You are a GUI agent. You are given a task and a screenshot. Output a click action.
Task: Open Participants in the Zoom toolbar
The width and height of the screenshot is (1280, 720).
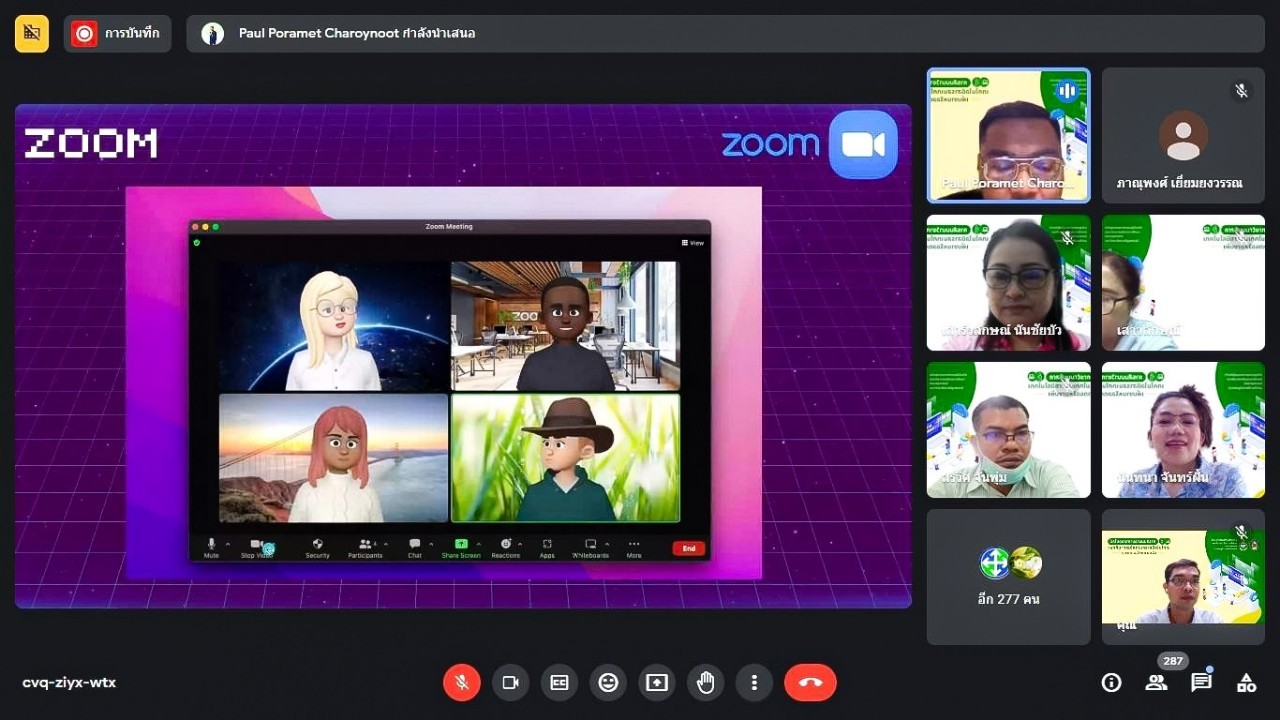[365, 547]
